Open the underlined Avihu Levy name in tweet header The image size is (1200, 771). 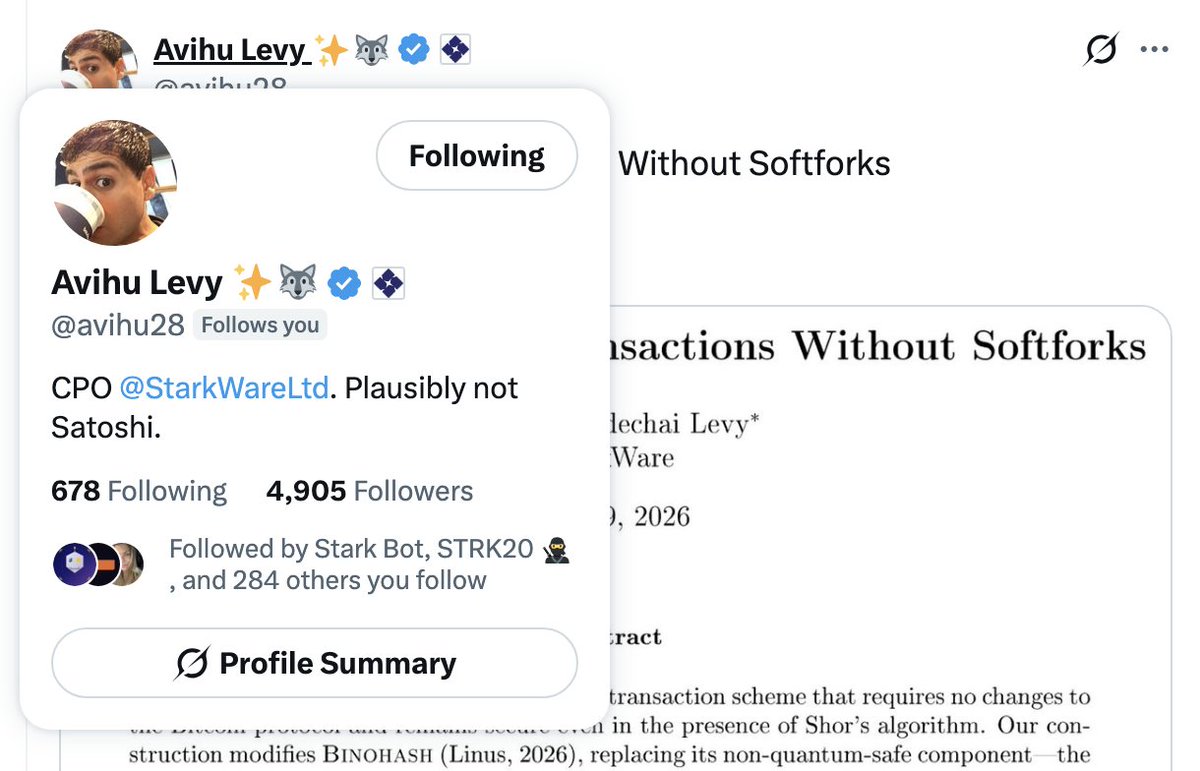[232, 49]
